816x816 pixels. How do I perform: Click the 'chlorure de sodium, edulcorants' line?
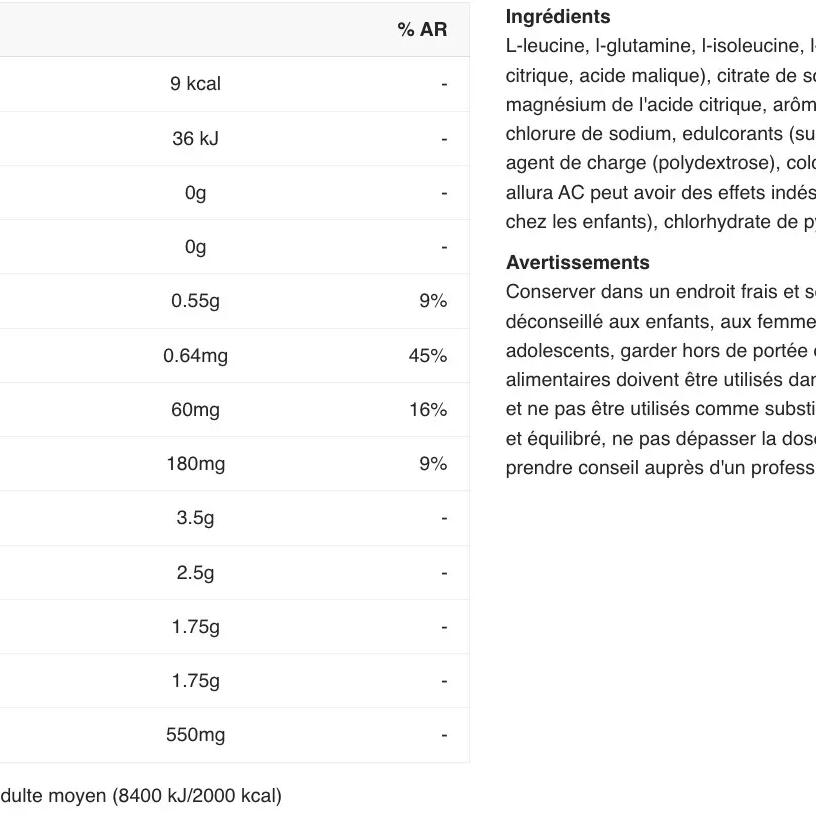[x=660, y=134]
